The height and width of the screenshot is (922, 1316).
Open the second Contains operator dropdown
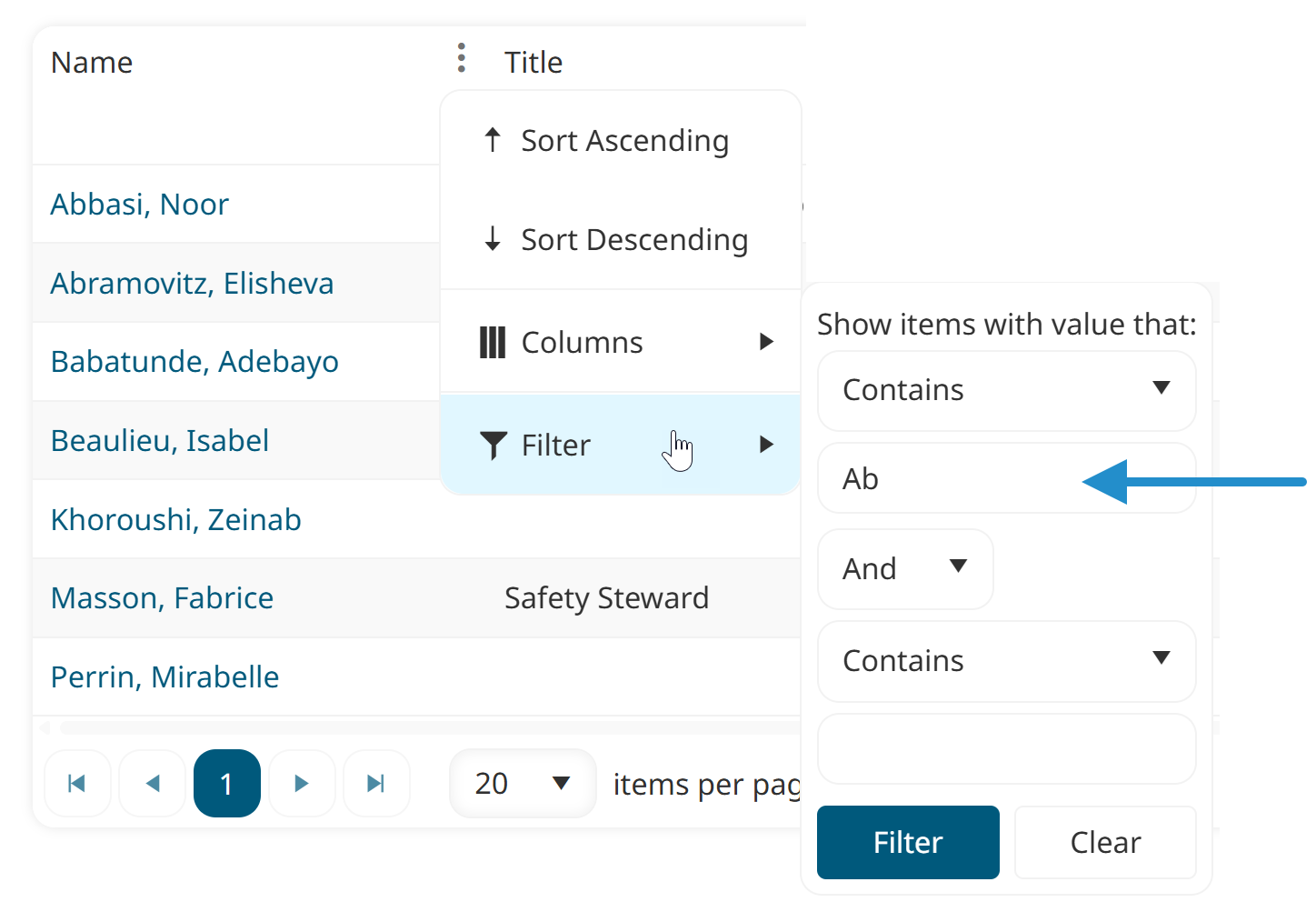click(x=1007, y=662)
